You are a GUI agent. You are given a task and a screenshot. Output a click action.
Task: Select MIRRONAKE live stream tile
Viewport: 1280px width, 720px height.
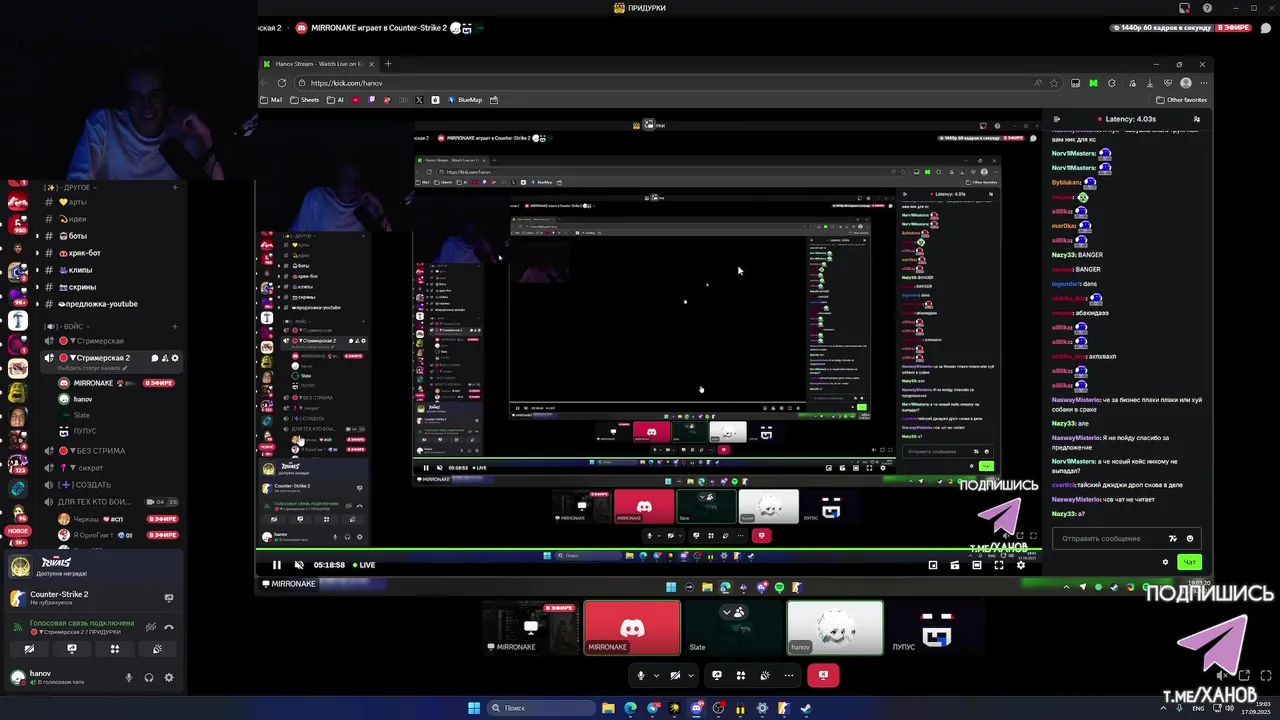tap(530, 628)
